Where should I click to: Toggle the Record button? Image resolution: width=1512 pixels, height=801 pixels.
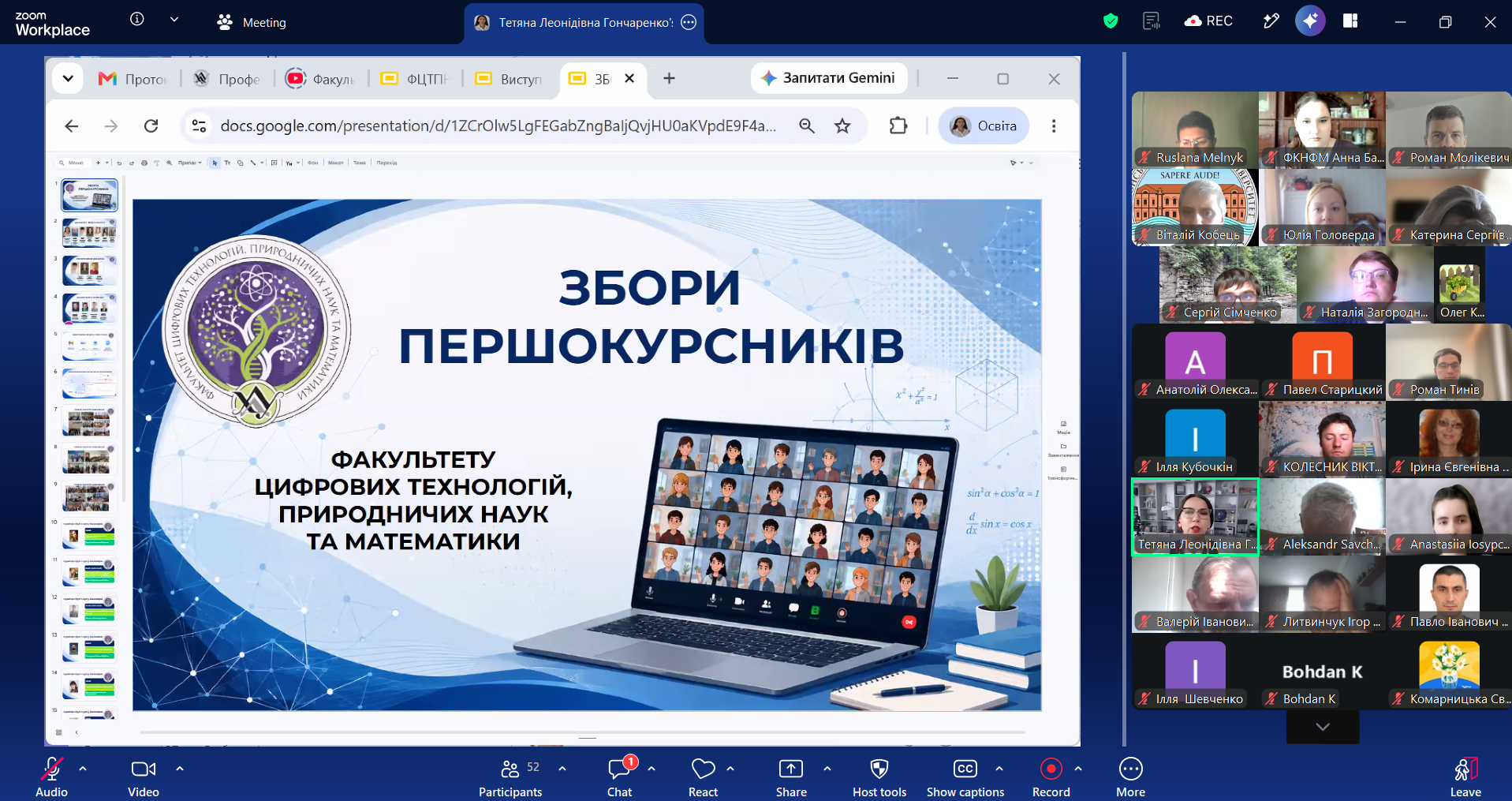pos(1051,777)
